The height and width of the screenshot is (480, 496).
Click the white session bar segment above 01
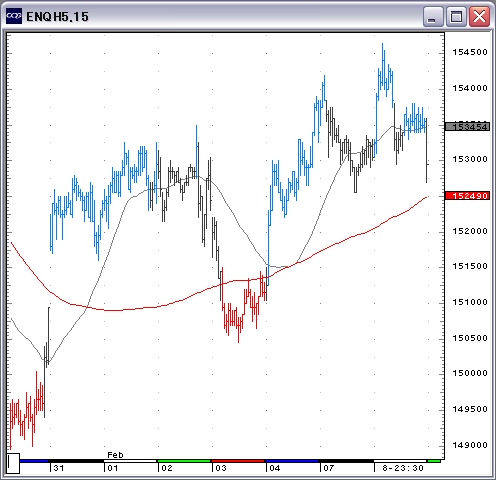point(130,461)
